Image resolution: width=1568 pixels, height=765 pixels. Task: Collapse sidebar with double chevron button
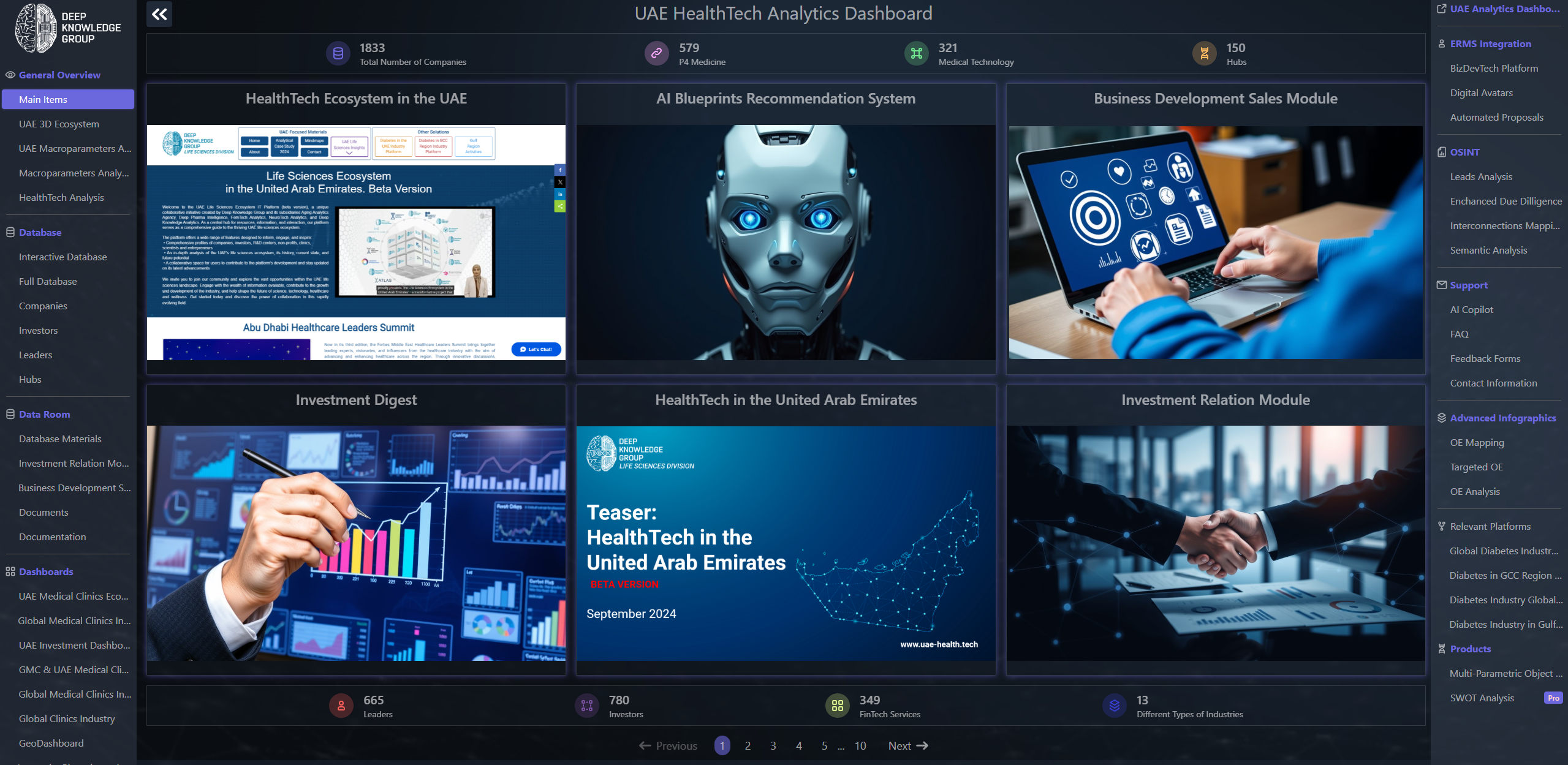[159, 14]
